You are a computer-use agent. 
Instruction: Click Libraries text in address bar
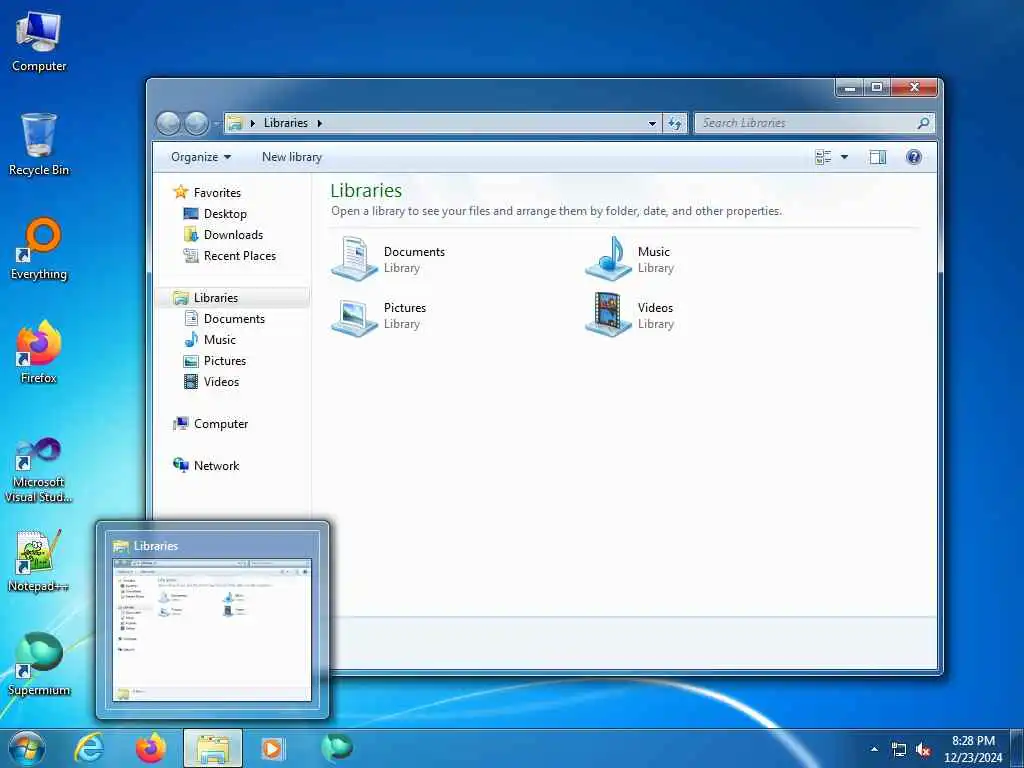(285, 123)
